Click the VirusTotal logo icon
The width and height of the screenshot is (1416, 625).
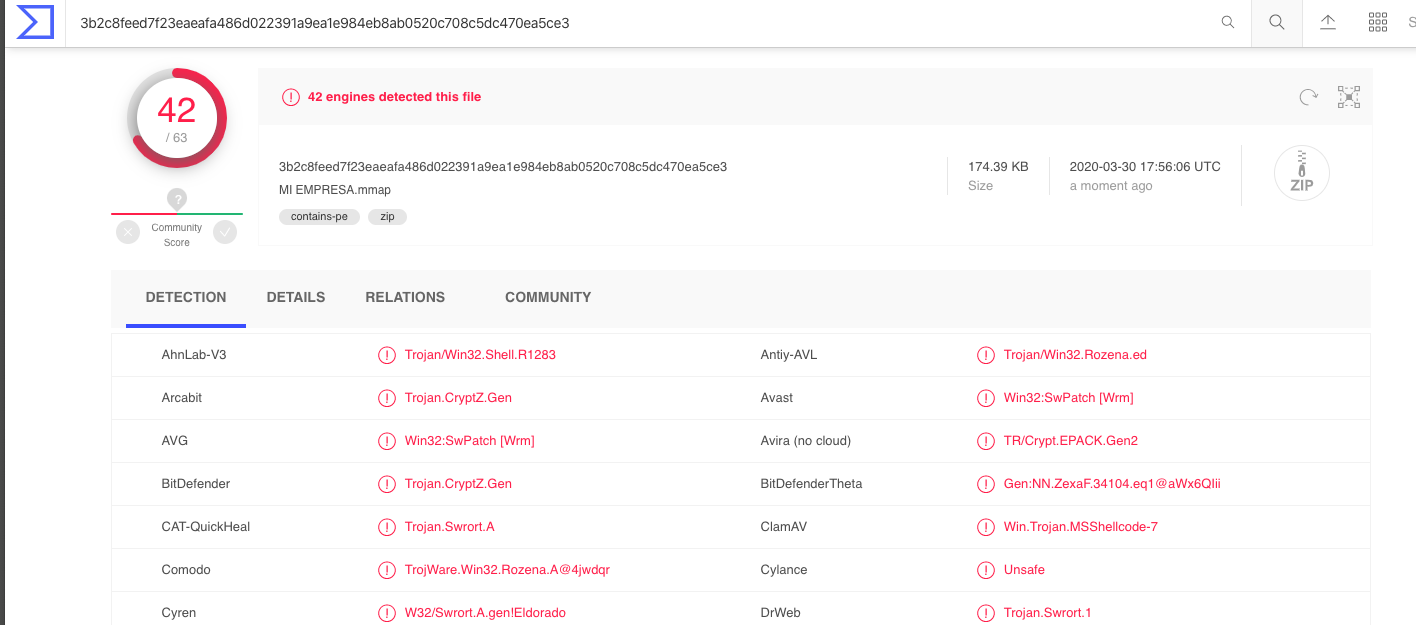pos(35,22)
